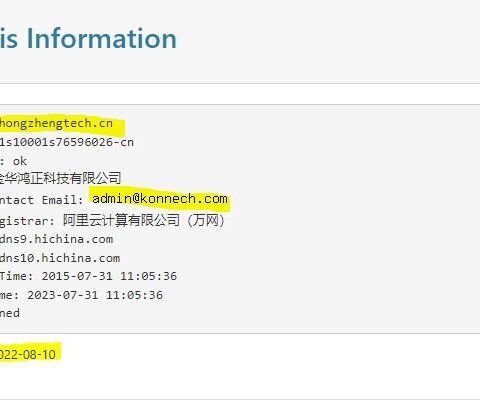Click the 11:05:36 time on the expiration line
This screenshot has width=480, height=402.
(x=134, y=295)
